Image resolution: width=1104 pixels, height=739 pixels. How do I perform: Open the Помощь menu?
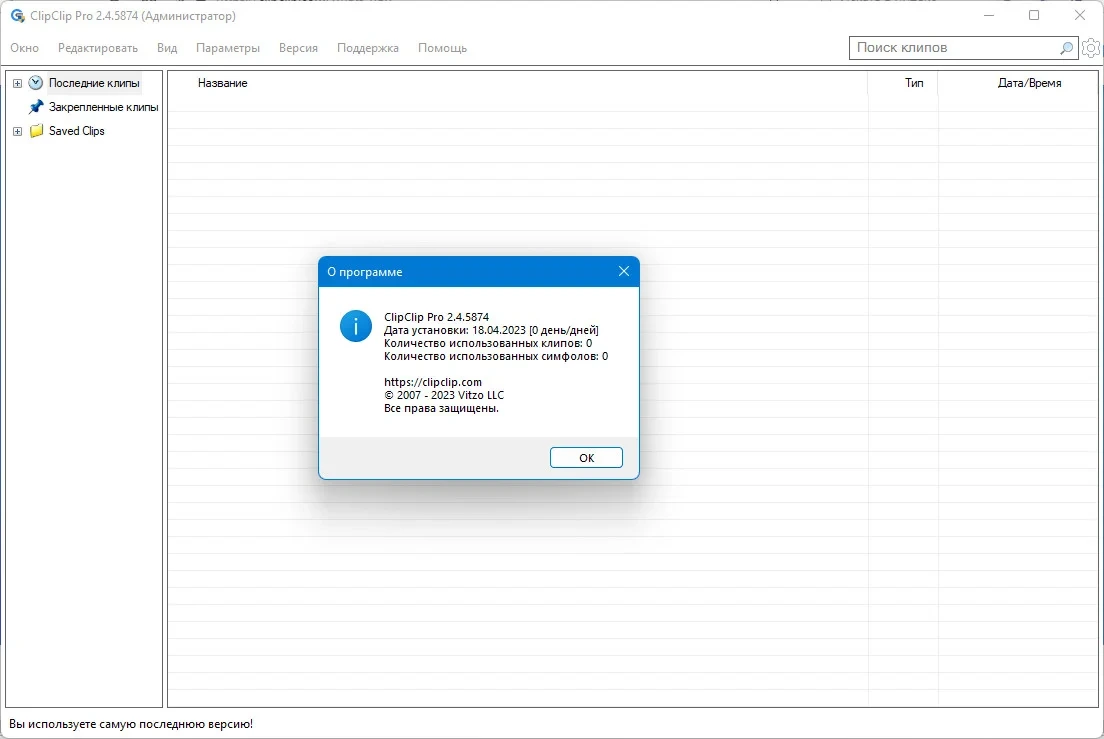tap(442, 48)
